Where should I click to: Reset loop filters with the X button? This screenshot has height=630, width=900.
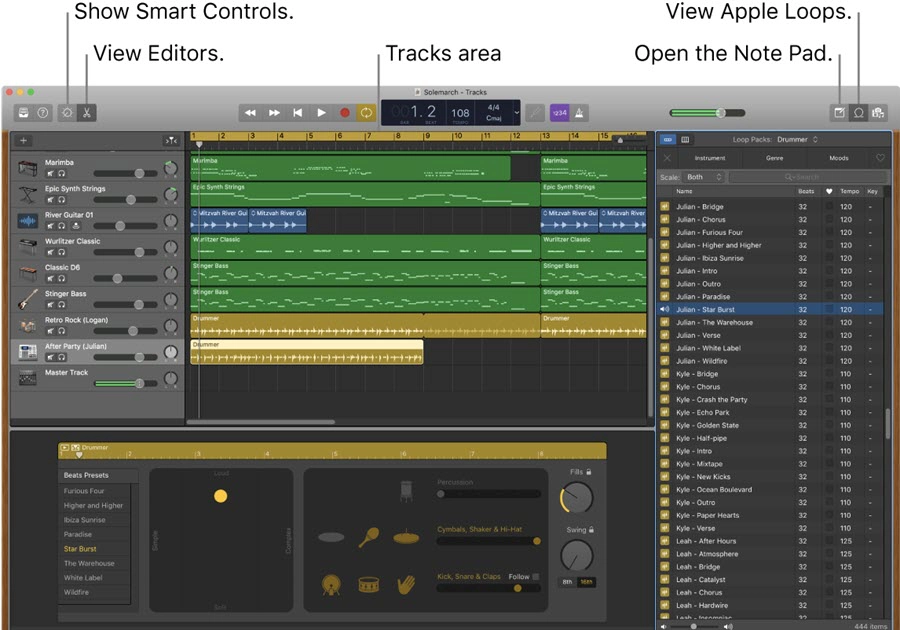tap(667, 158)
